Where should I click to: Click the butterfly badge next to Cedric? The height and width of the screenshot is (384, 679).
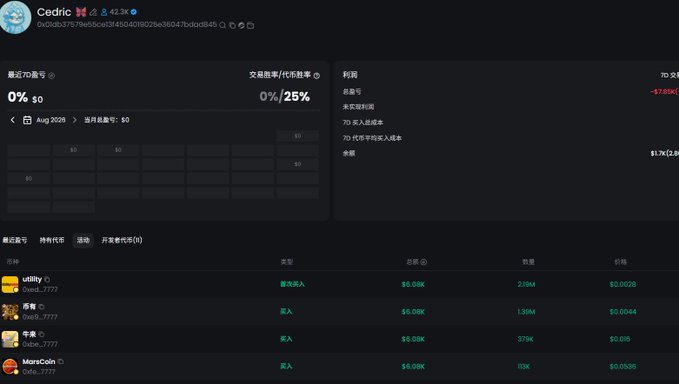coord(81,12)
